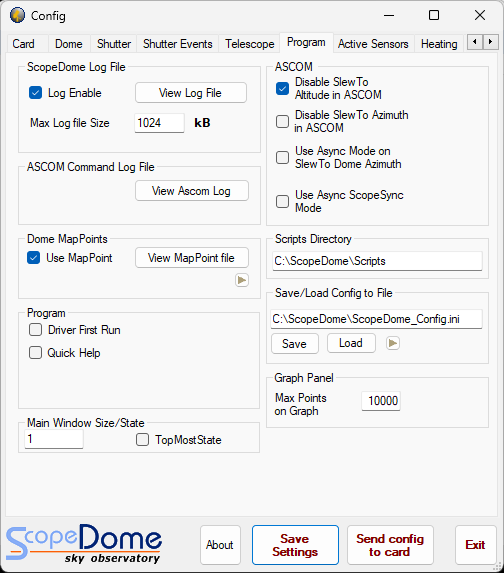Switch to the Telescope tab
Image resolution: width=504 pixels, height=573 pixels.
(250, 44)
